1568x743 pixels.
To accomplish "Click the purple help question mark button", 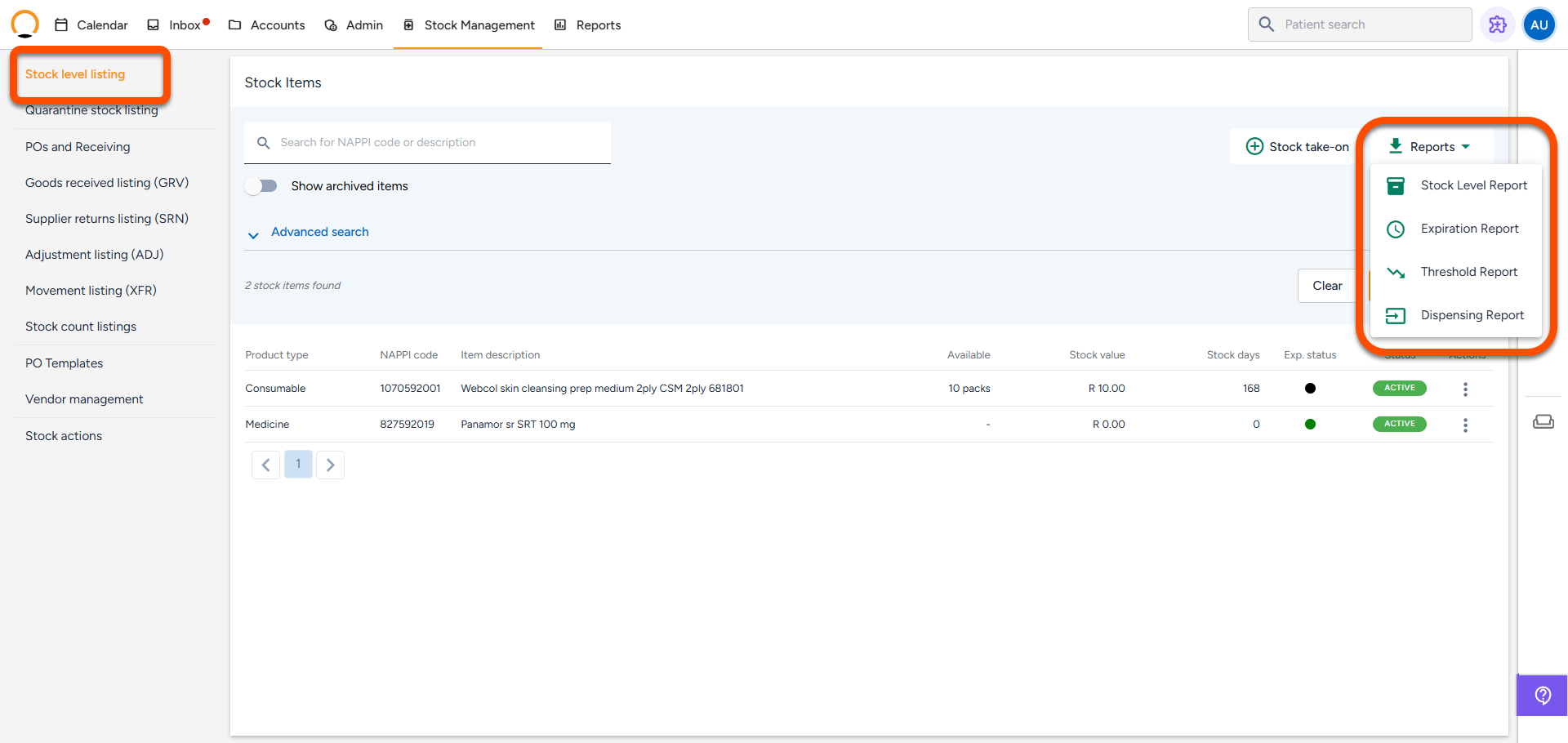I will [1542, 695].
